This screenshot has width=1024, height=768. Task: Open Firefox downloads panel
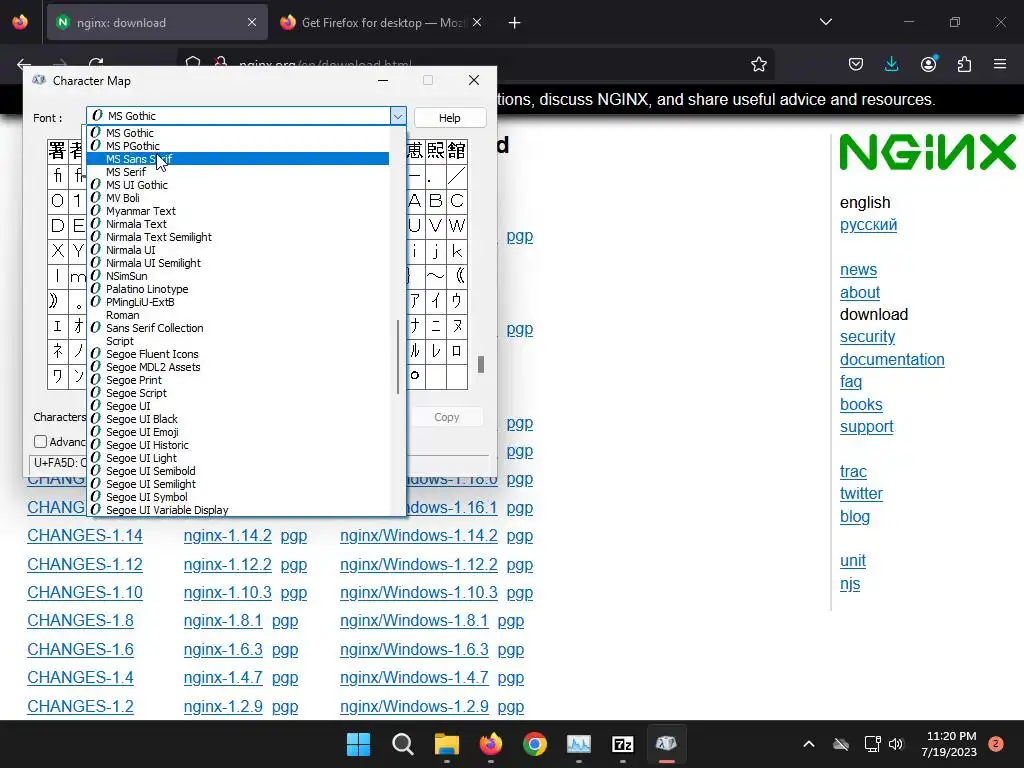891,64
